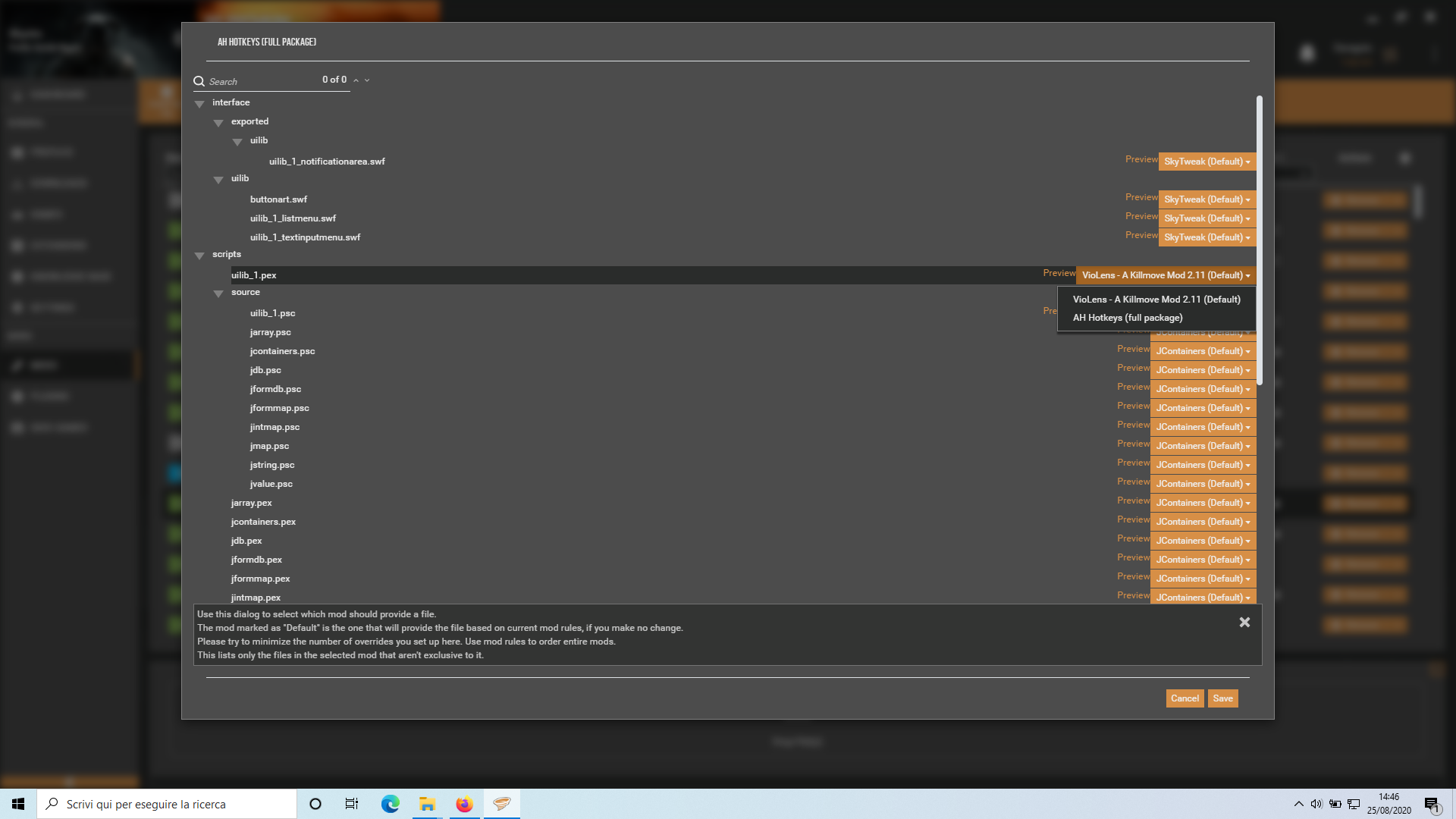Image resolution: width=1456 pixels, height=819 pixels.
Task: Click the Save button
Action: tap(1222, 698)
